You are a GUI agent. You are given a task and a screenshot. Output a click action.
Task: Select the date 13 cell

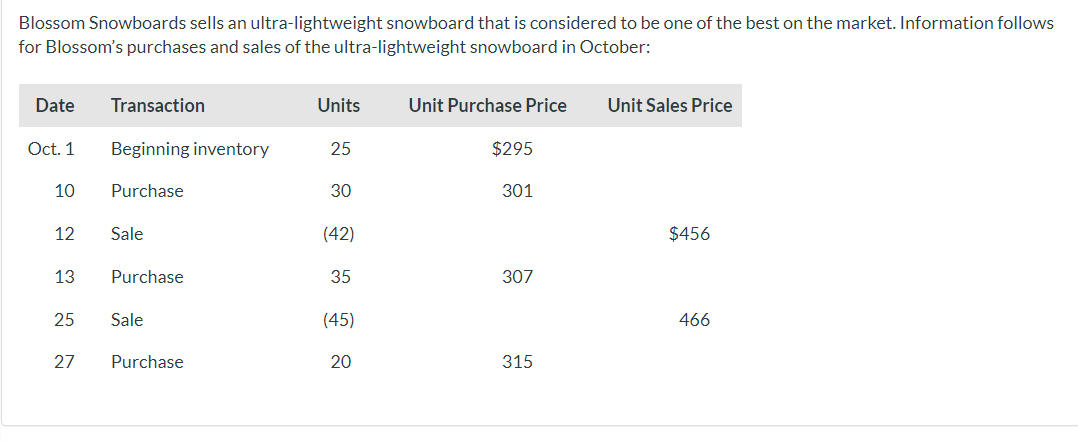(64, 277)
